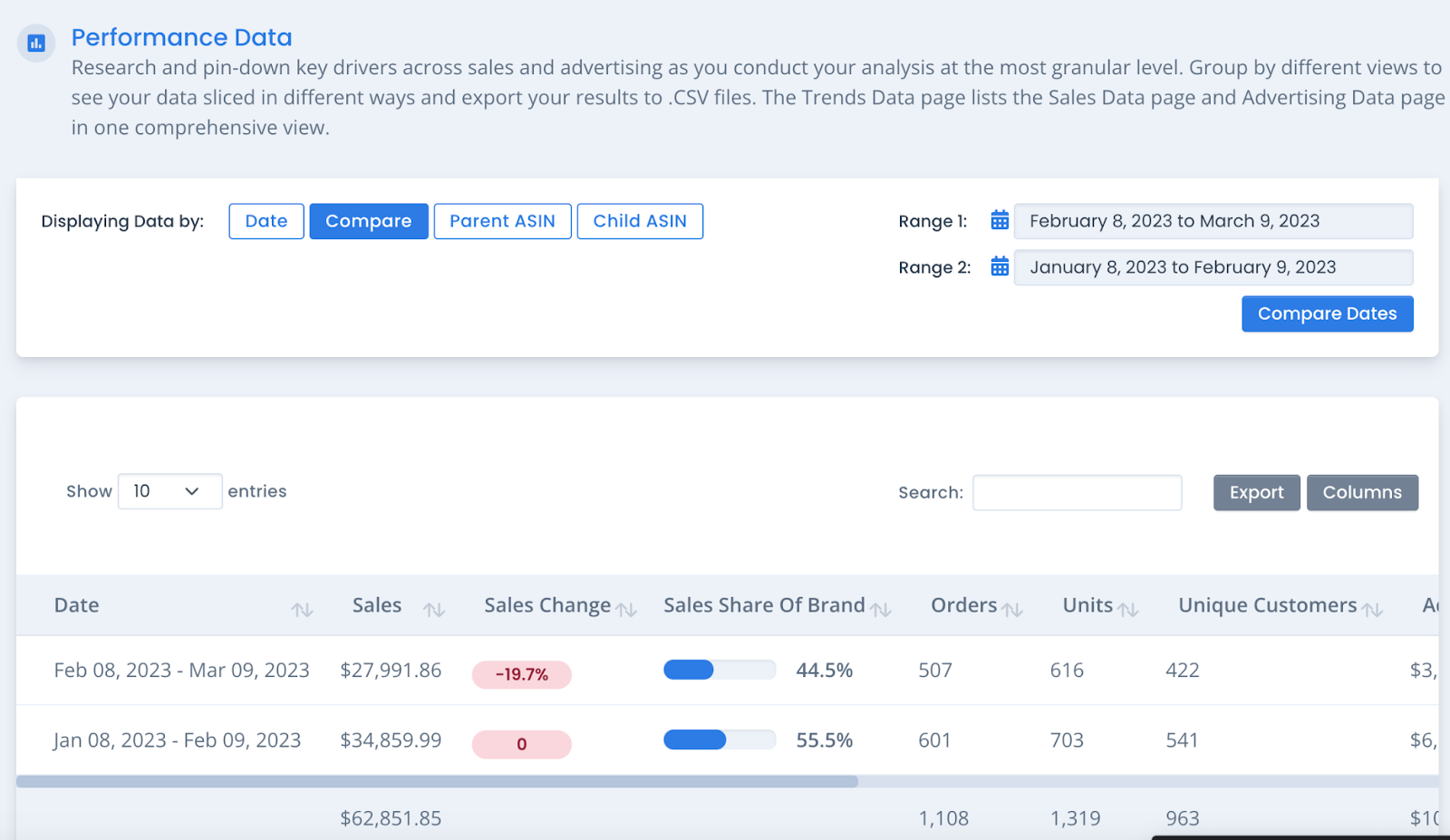
Task: Switch to the Date view tab
Action: [266, 221]
